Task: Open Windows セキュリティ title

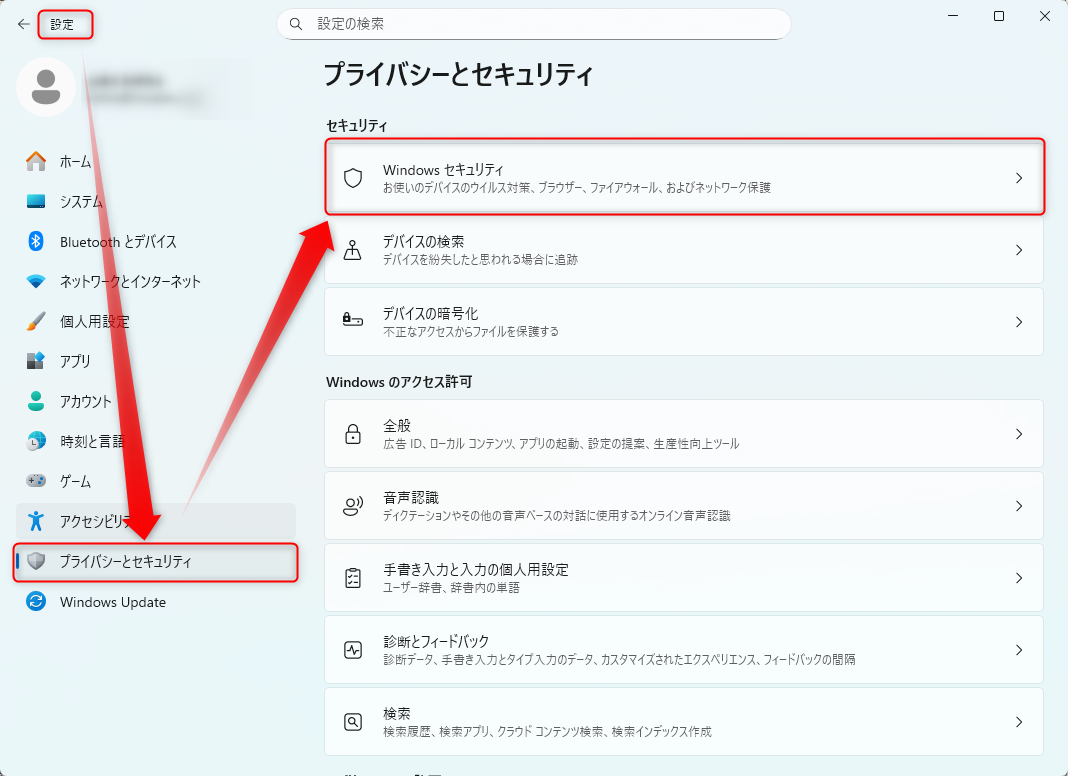Action: (x=443, y=170)
